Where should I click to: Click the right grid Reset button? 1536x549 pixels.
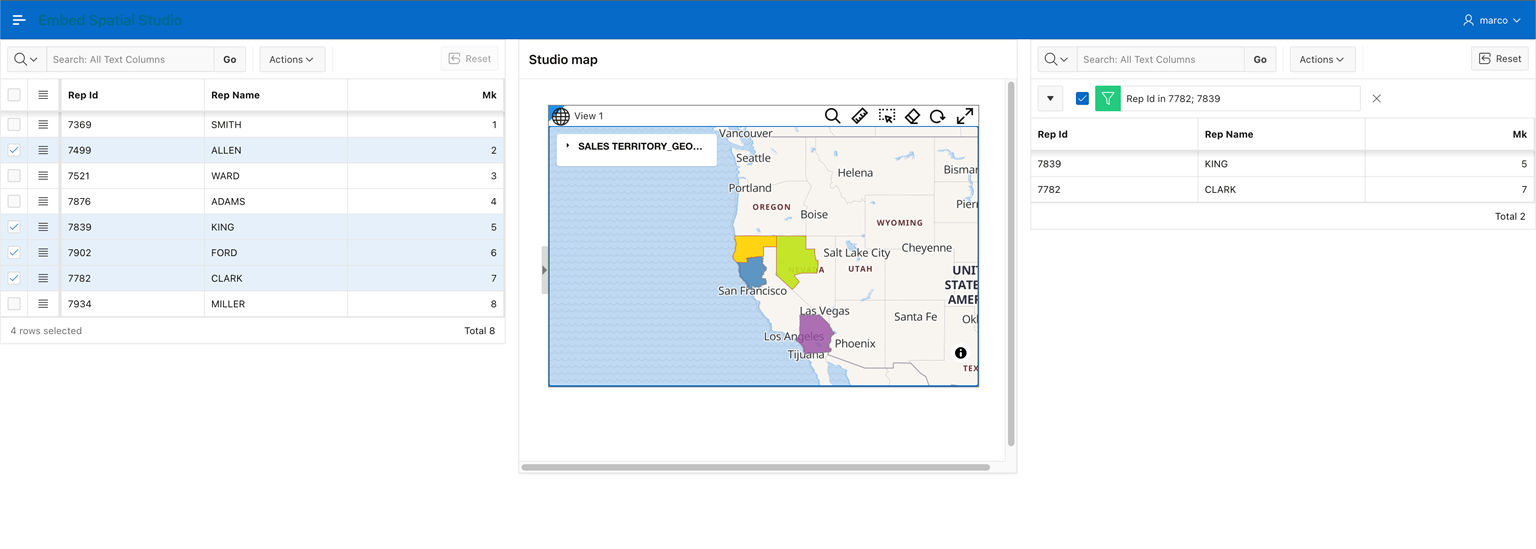click(x=1499, y=59)
